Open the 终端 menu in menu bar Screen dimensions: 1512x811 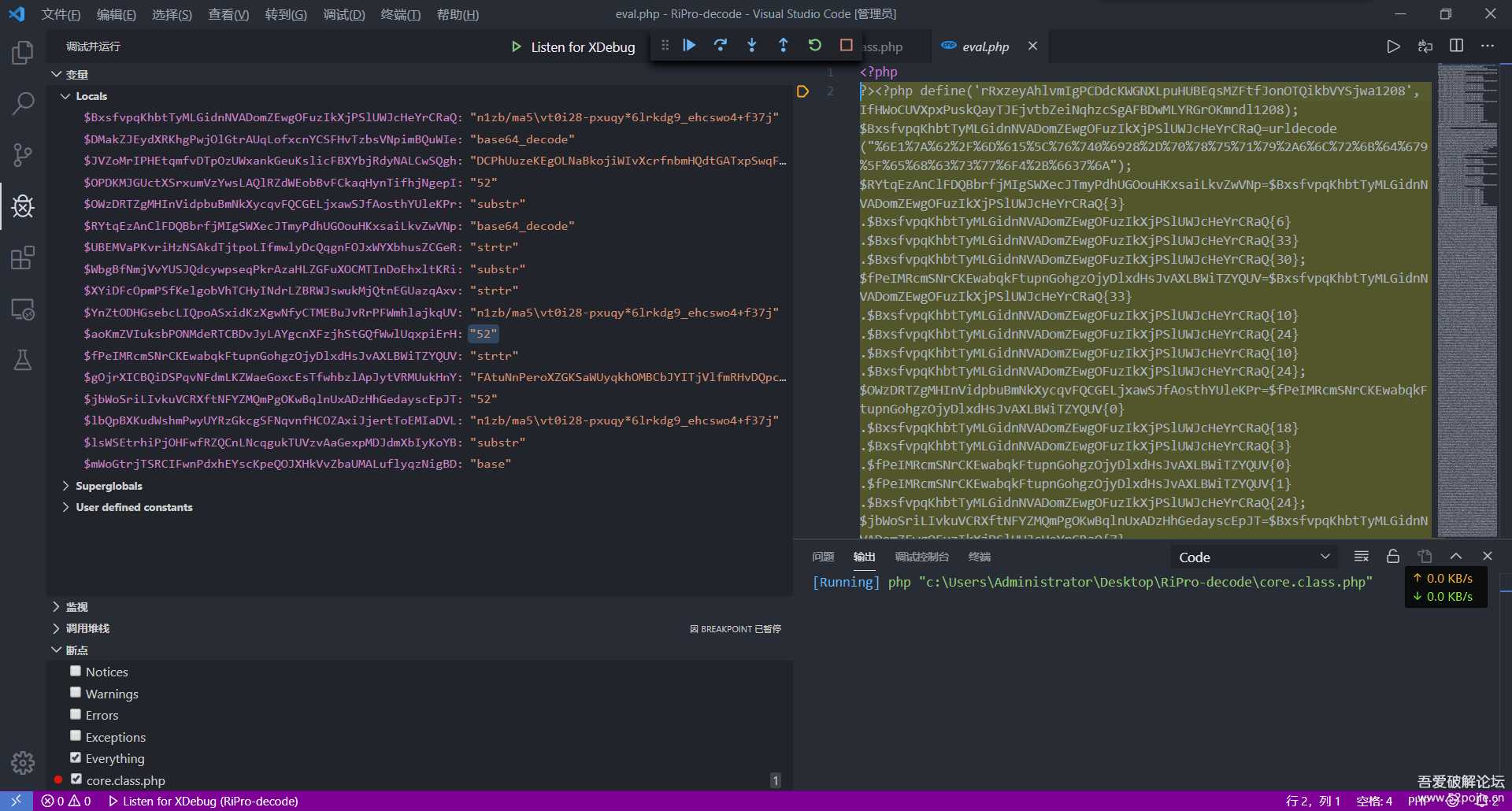tap(400, 14)
